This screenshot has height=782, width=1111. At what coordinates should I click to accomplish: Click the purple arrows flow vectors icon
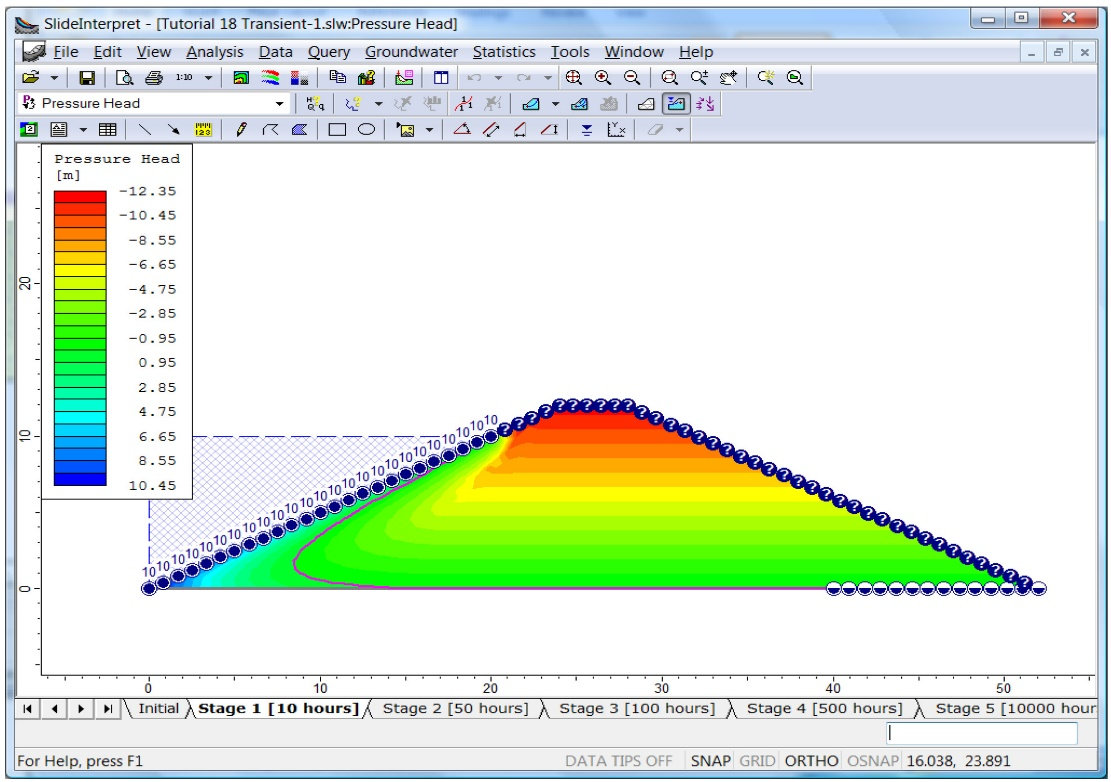[705, 103]
